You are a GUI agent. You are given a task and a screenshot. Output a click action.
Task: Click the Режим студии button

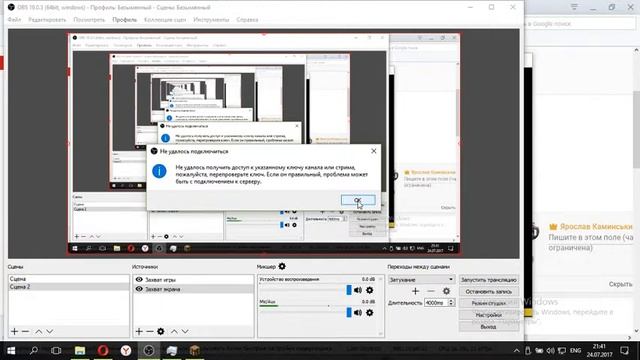(489, 303)
